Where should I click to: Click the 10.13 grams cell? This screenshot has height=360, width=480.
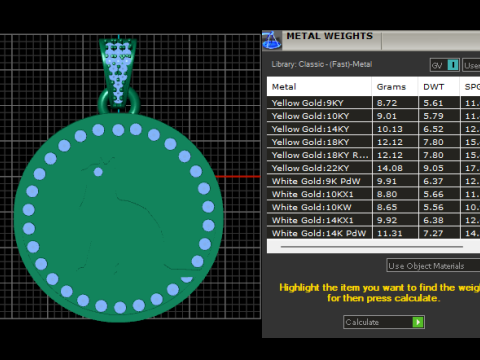395,129
